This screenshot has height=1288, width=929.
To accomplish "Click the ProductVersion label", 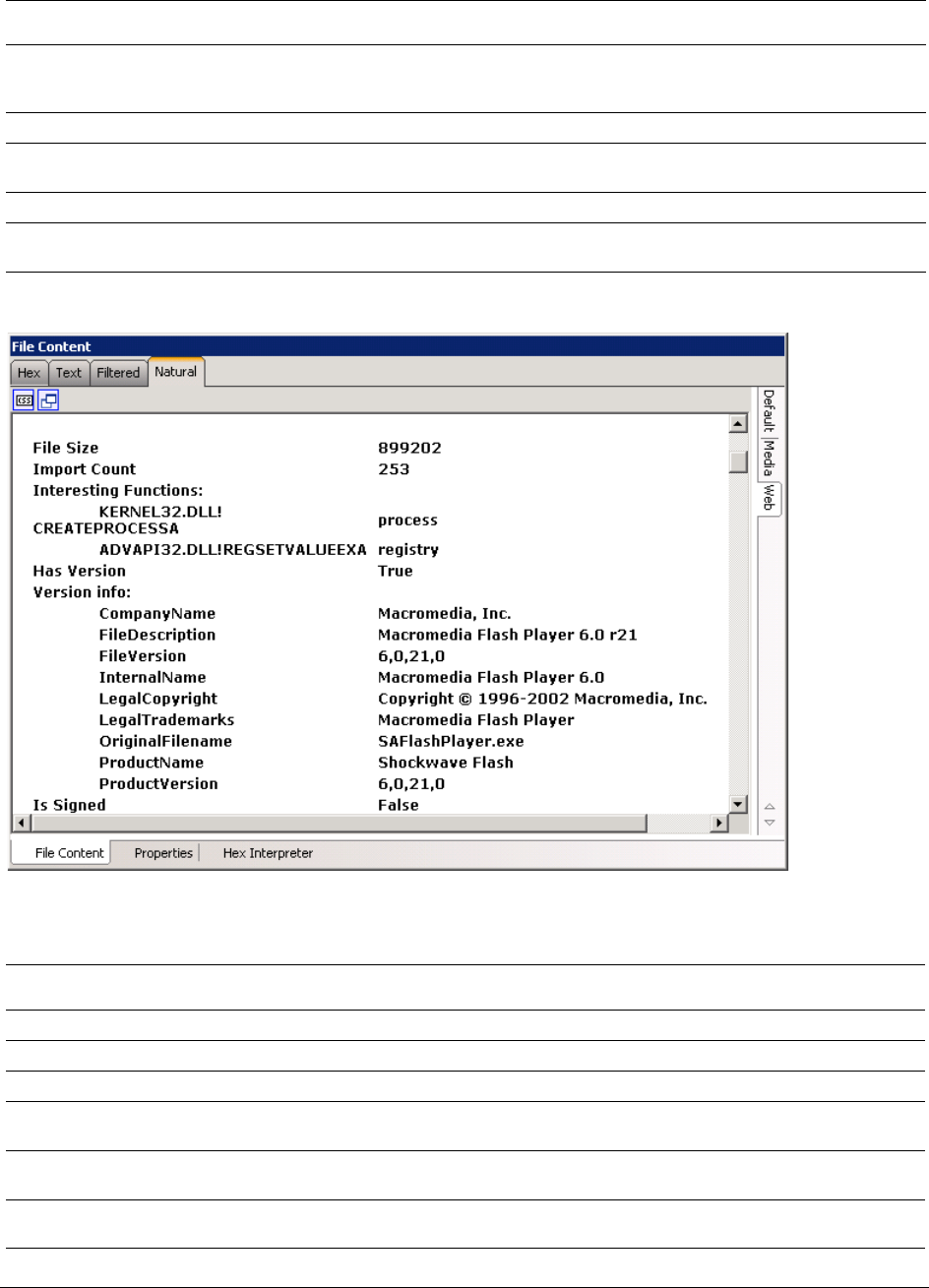I will coord(158,784).
